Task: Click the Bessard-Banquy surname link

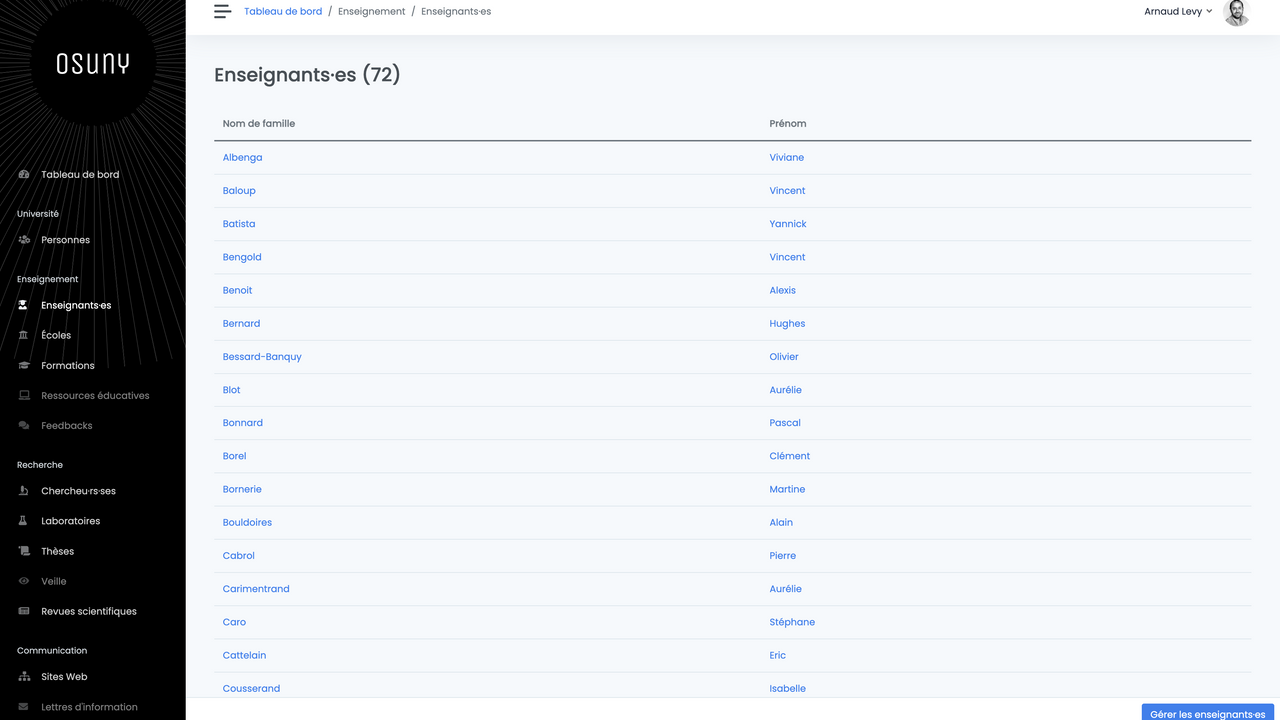Action: coord(262,357)
